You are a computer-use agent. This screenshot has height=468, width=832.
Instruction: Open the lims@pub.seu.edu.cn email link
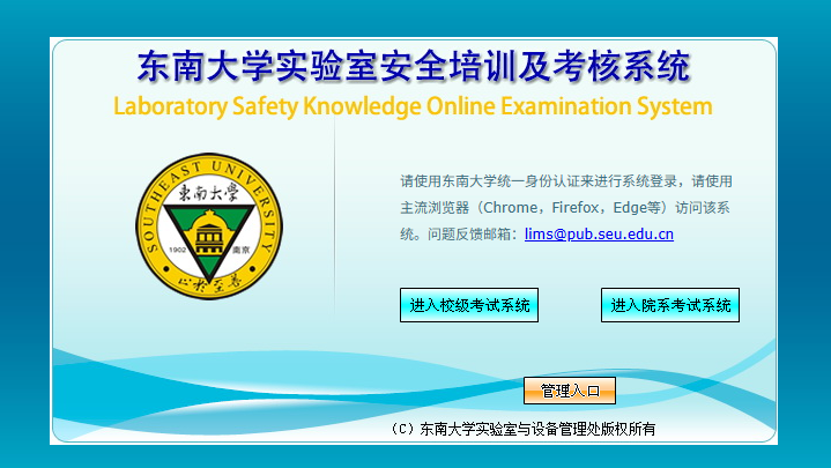point(598,235)
